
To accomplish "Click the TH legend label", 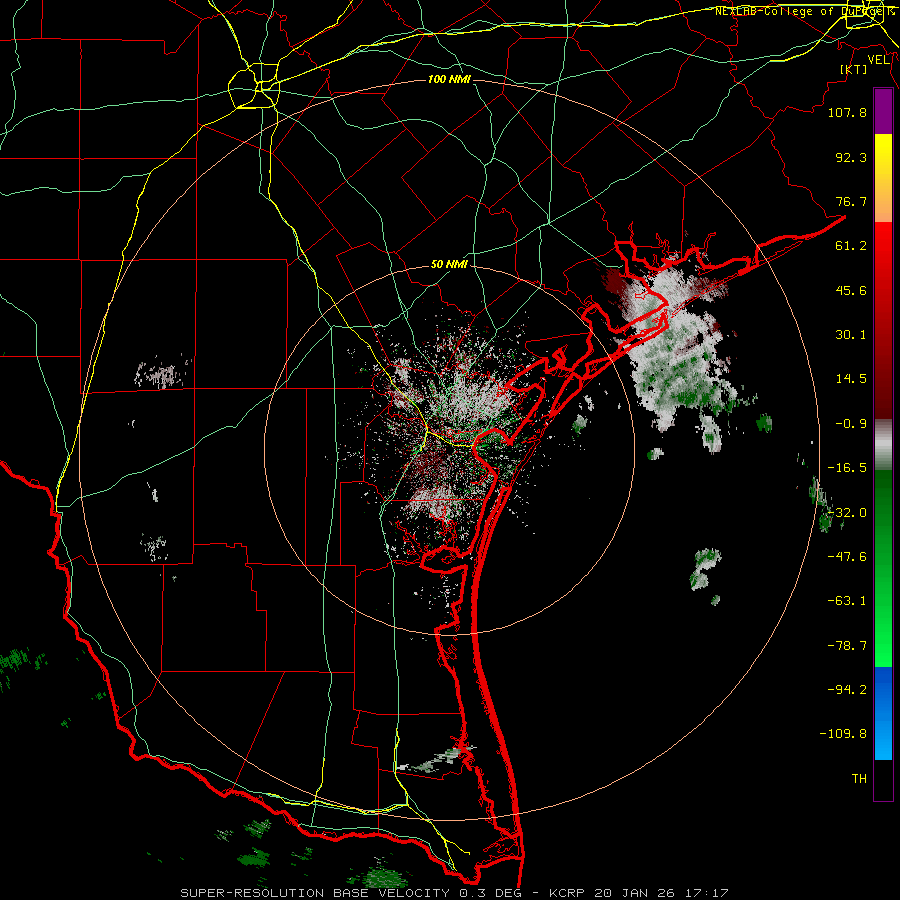I will pyautogui.click(x=859, y=779).
